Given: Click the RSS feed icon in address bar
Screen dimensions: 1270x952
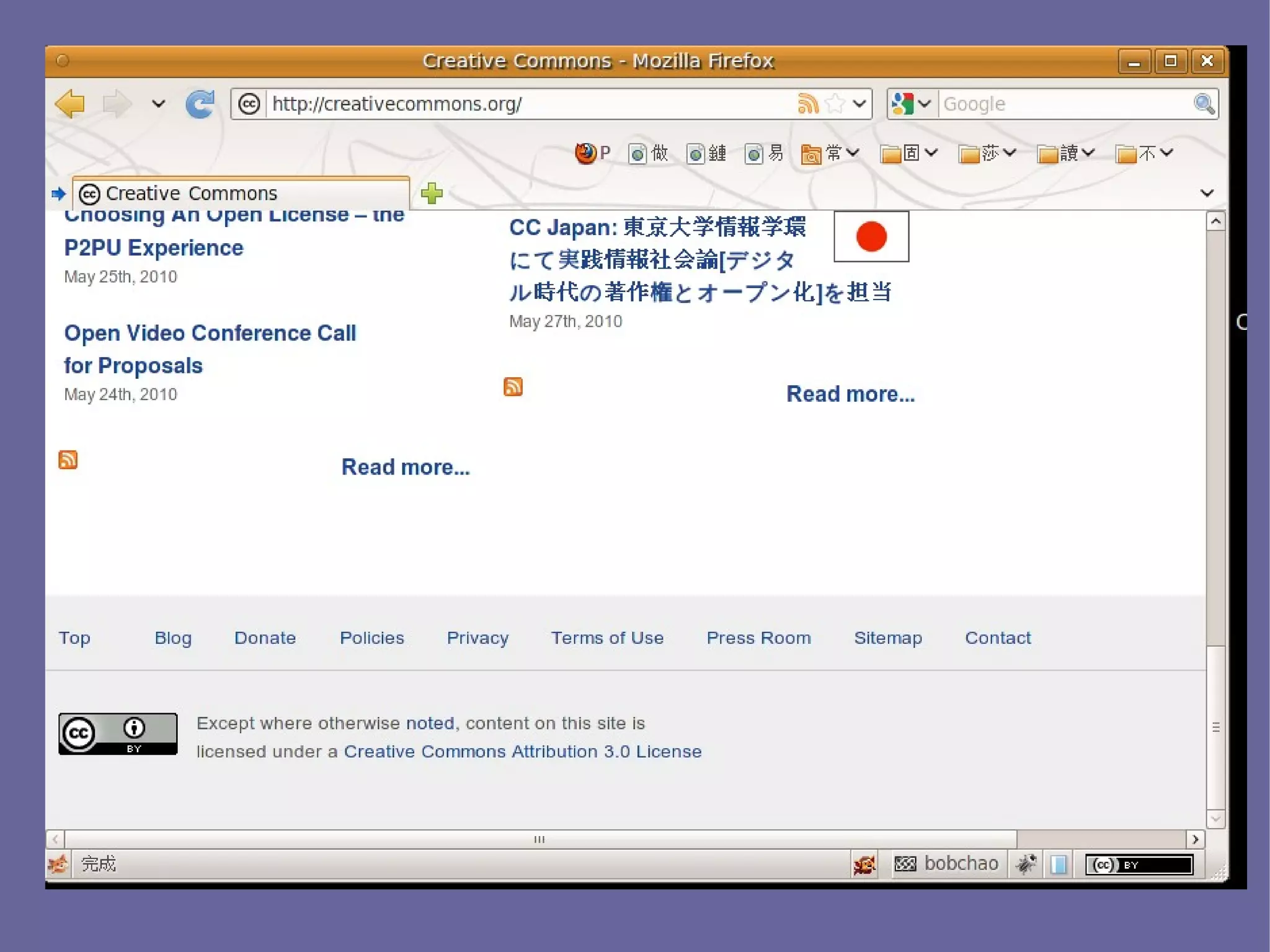Looking at the screenshot, I should click(x=807, y=104).
